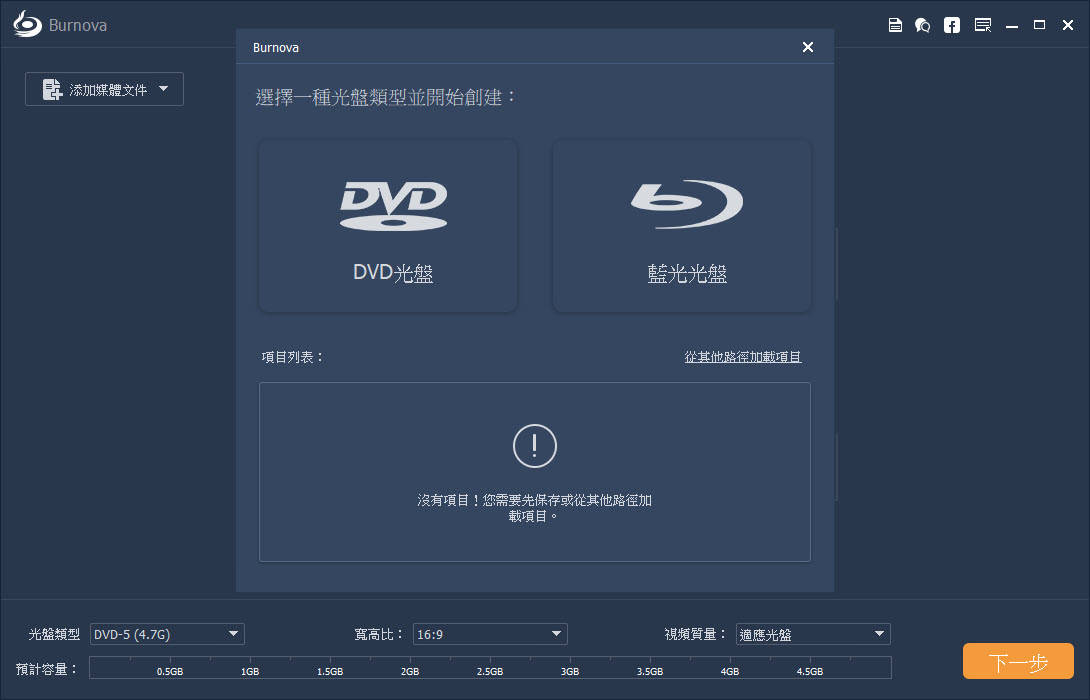The image size is (1090, 700).
Task: Open the Facebook icon in title bar
Action: tap(952, 25)
